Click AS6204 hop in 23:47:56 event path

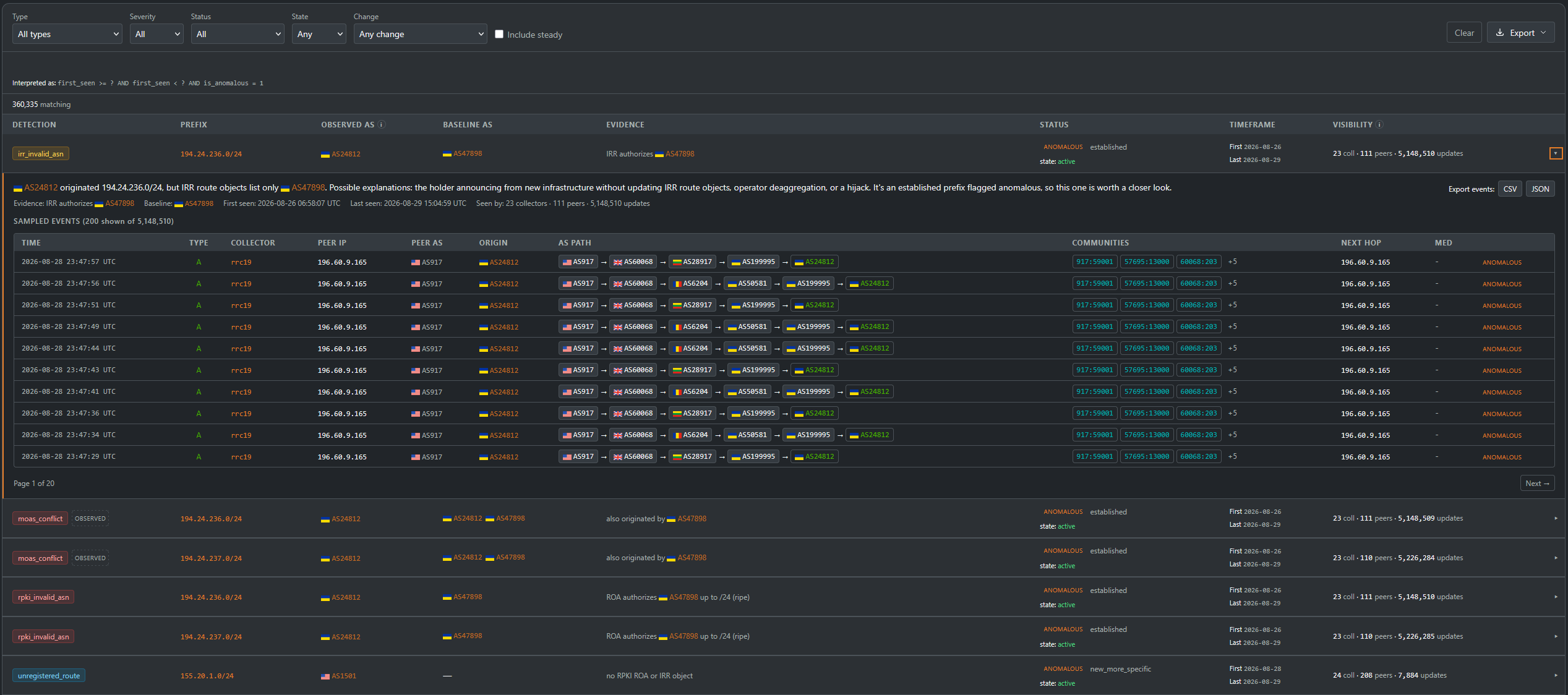(690, 283)
